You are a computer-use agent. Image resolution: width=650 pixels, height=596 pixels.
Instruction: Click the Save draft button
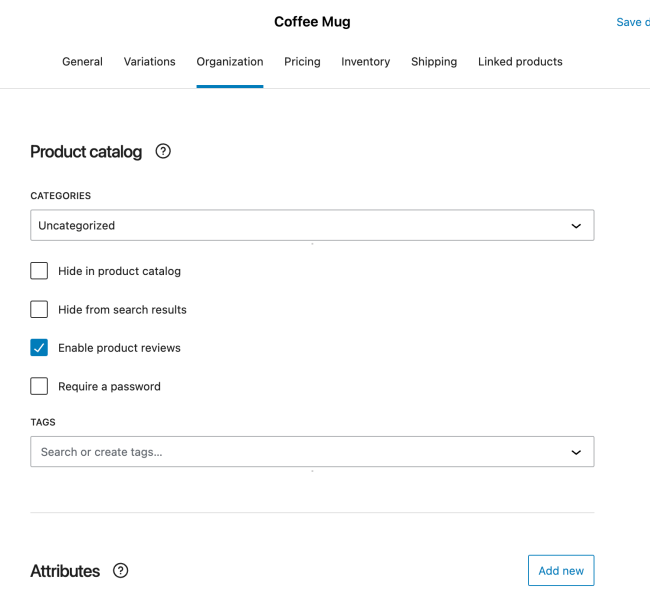click(632, 22)
